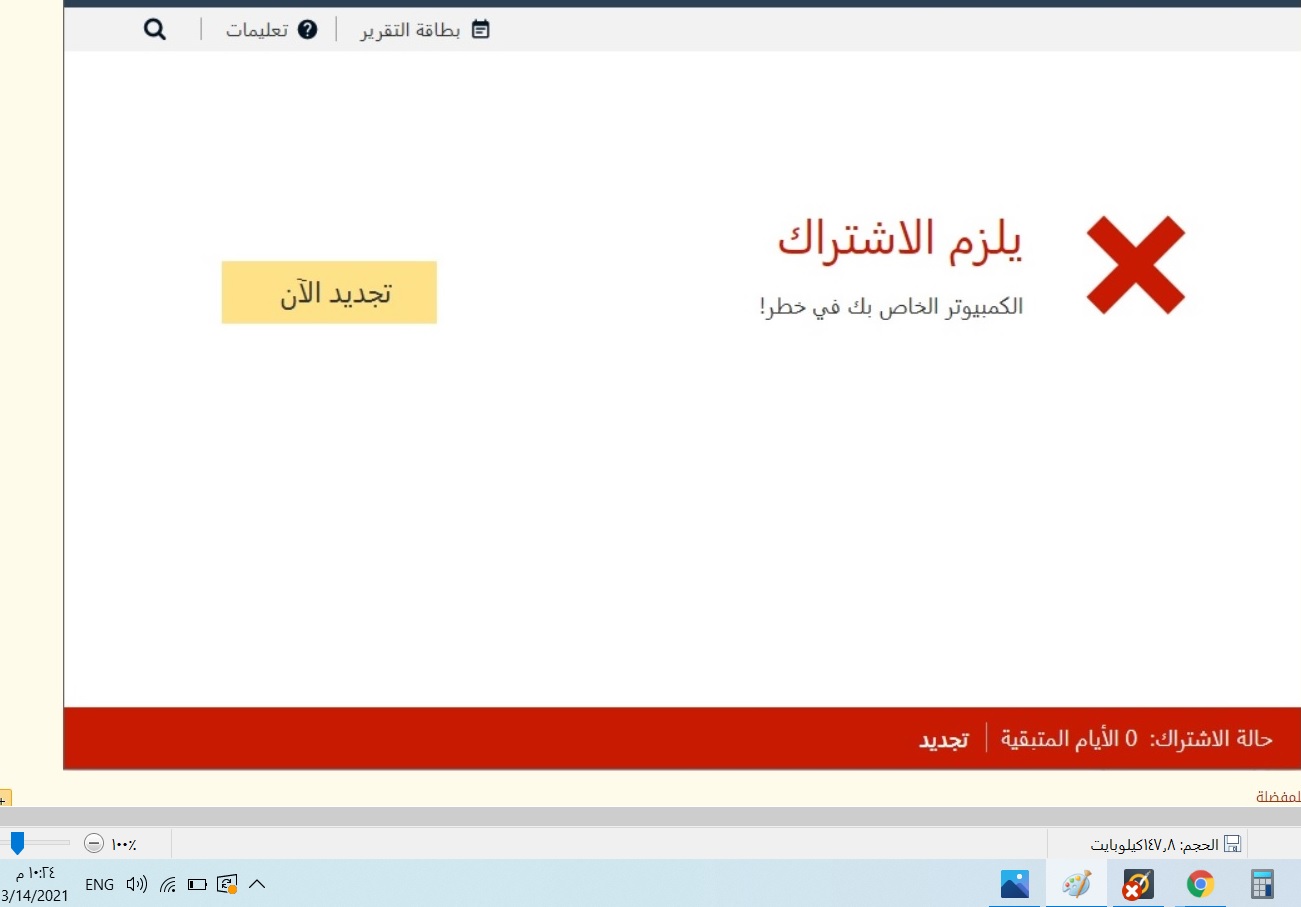Click the يلزم الاشتراك heading
Image resolution: width=1301 pixels, height=907 pixels.
click(x=901, y=242)
